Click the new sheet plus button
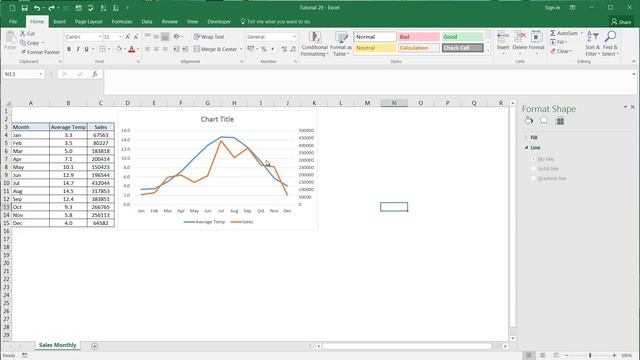Screen dimensions: 640x360 (94, 346)
